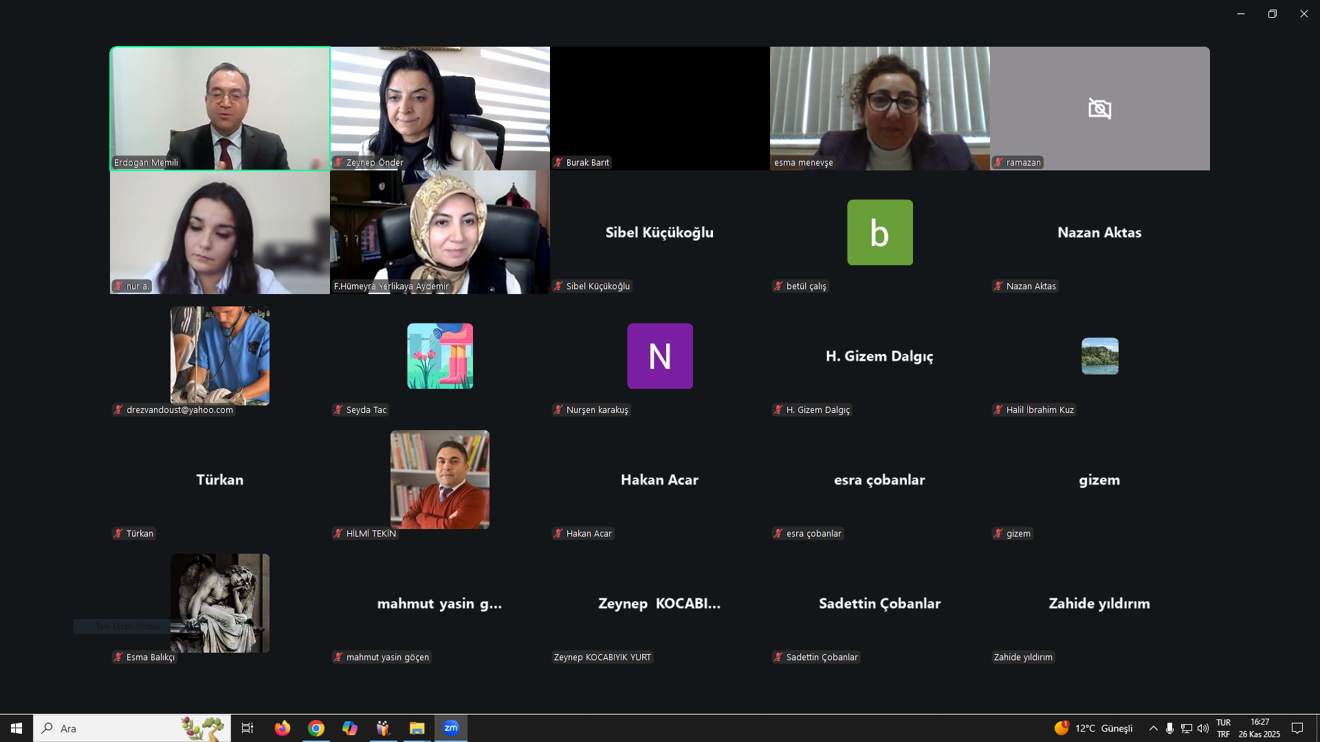Open the Copilot icon in the taskbar
The width and height of the screenshot is (1320, 742).
(x=350, y=728)
